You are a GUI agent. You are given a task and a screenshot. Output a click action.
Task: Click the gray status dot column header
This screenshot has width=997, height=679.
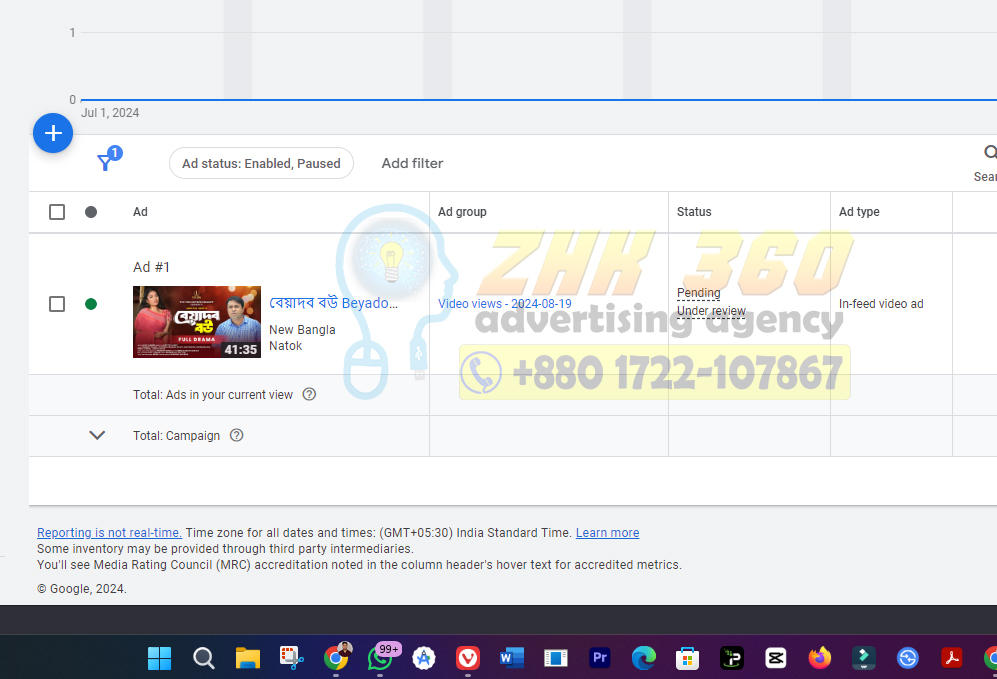click(91, 212)
